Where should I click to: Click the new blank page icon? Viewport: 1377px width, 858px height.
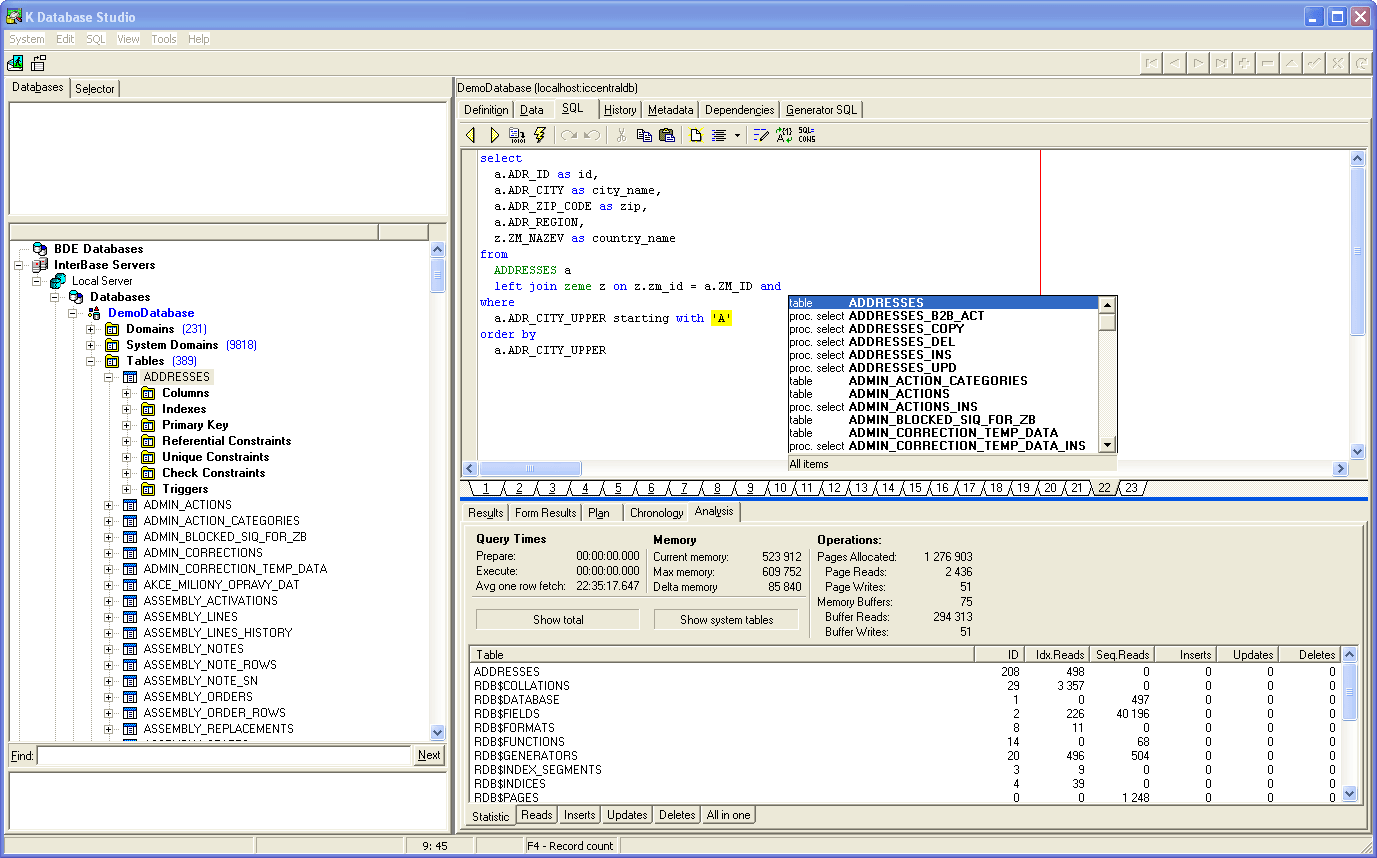point(696,135)
